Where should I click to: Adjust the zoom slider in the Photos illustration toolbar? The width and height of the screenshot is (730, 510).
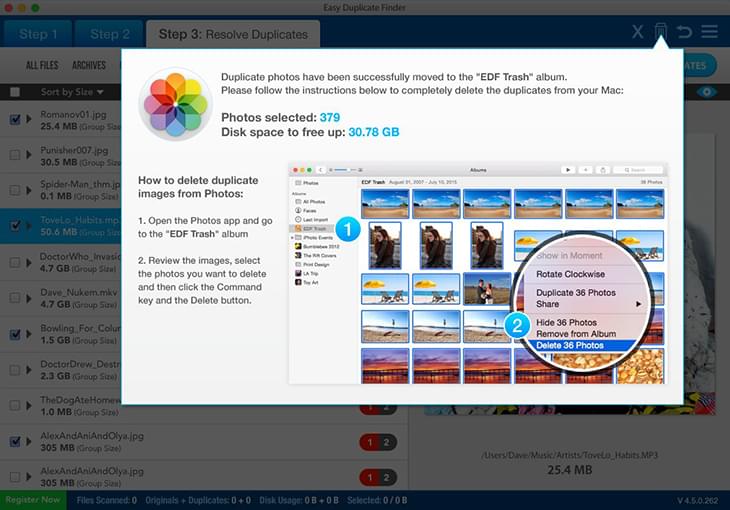tap(345, 170)
